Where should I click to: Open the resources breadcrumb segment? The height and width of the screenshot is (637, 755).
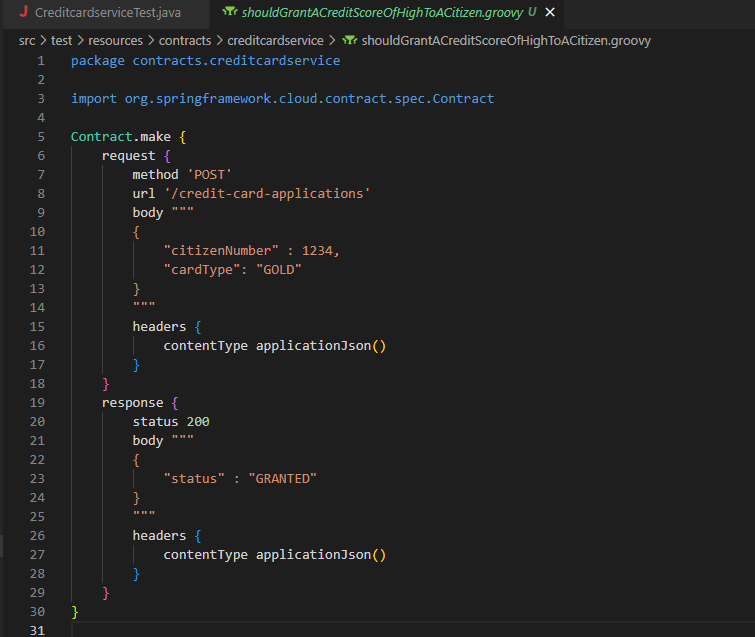tap(116, 41)
